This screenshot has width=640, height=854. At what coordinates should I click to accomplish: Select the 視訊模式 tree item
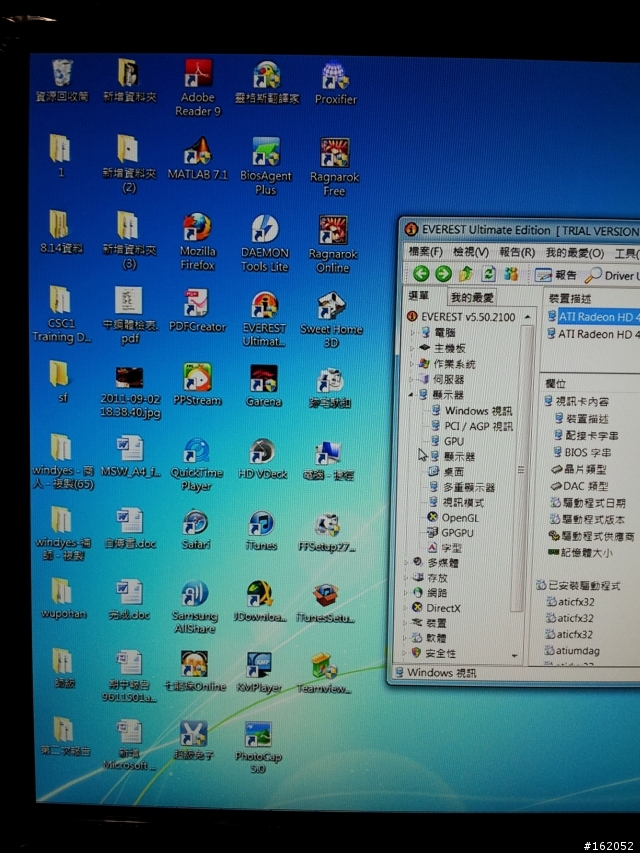point(456,502)
